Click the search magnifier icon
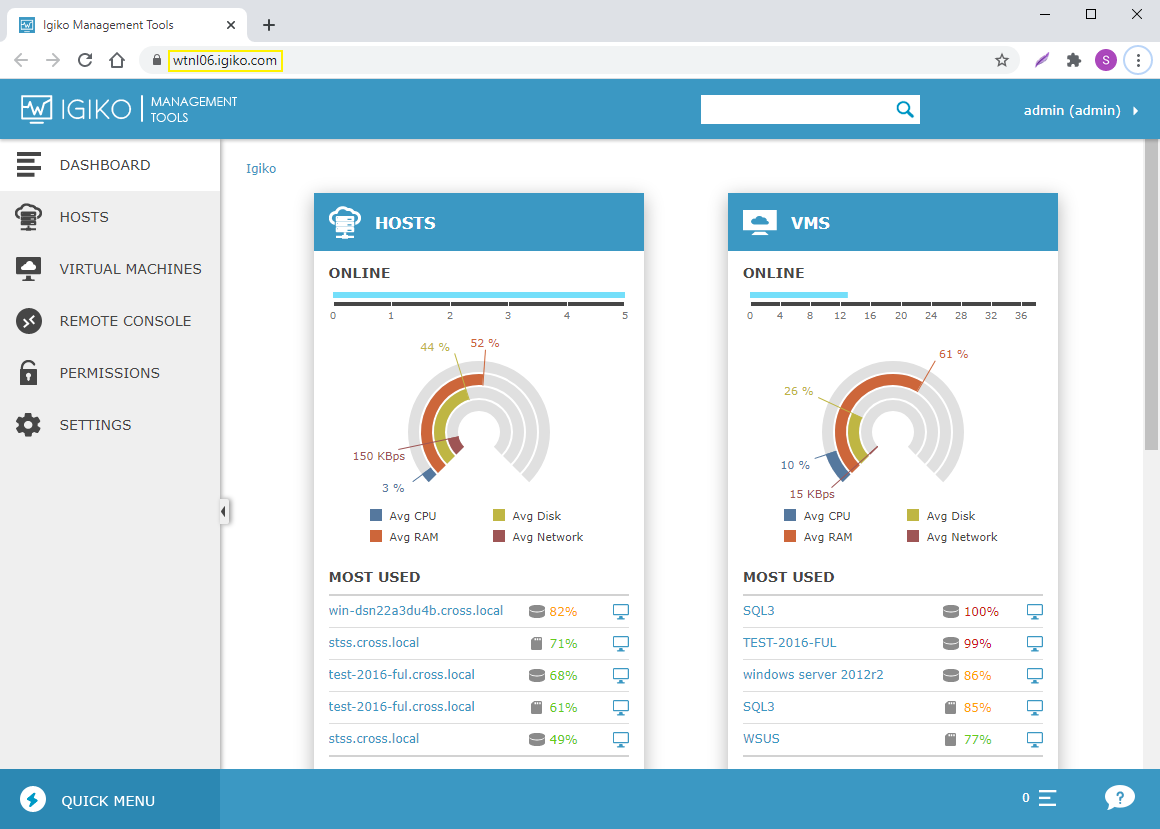Viewport: 1160px width, 829px height. point(905,109)
